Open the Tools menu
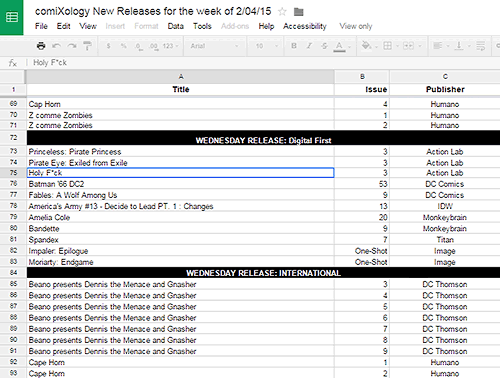 (202, 26)
